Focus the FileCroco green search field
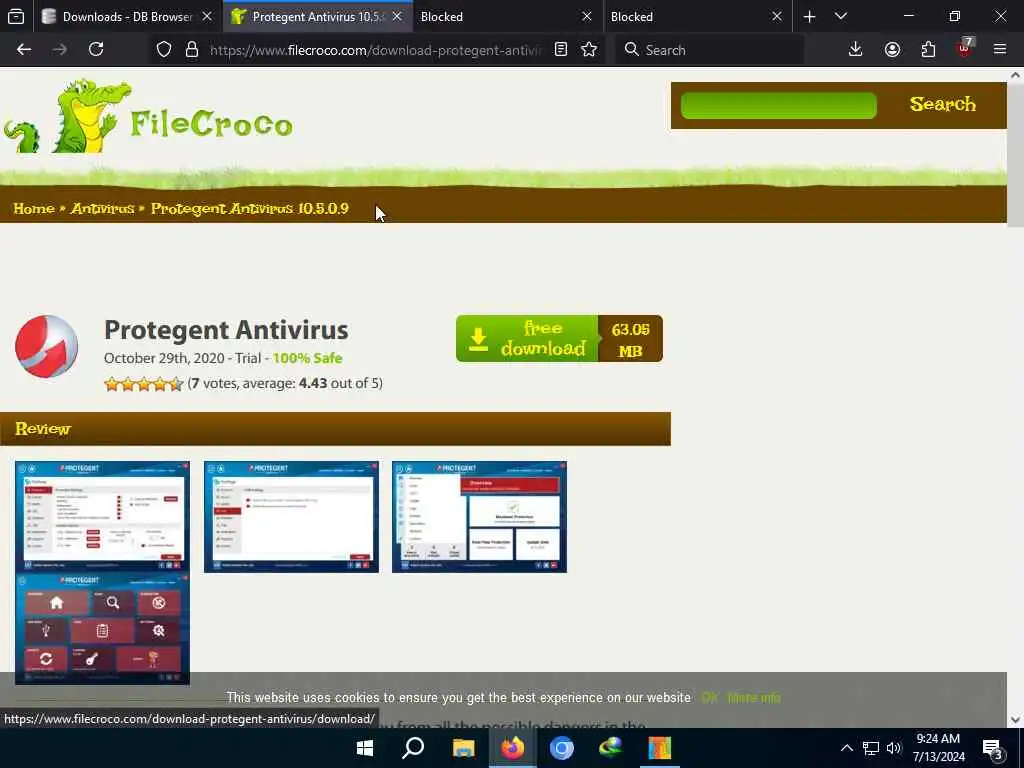The image size is (1024, 768). coord(778,105)
